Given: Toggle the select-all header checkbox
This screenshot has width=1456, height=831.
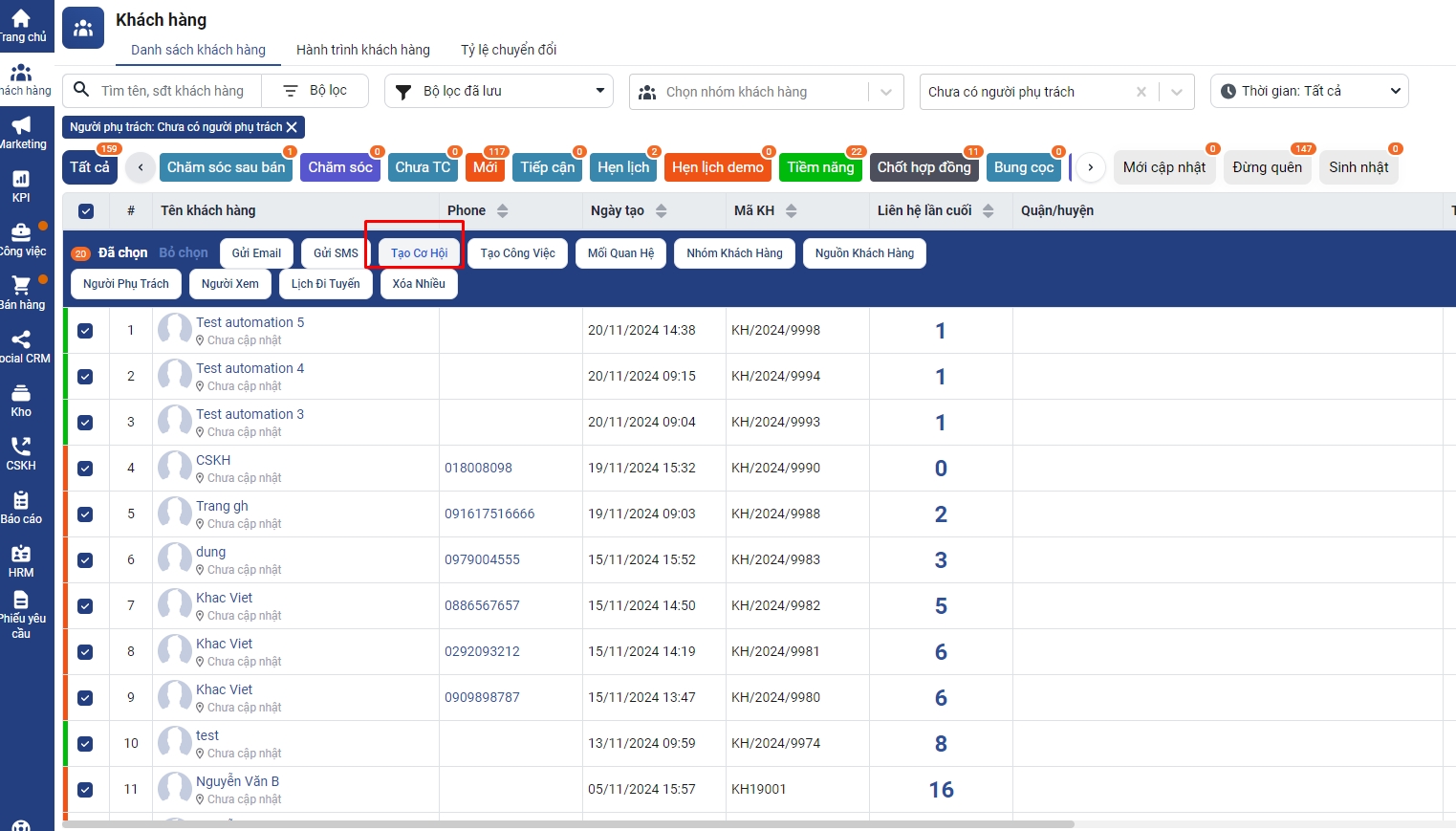Looking at the screenshot, I should click(86, 211).
